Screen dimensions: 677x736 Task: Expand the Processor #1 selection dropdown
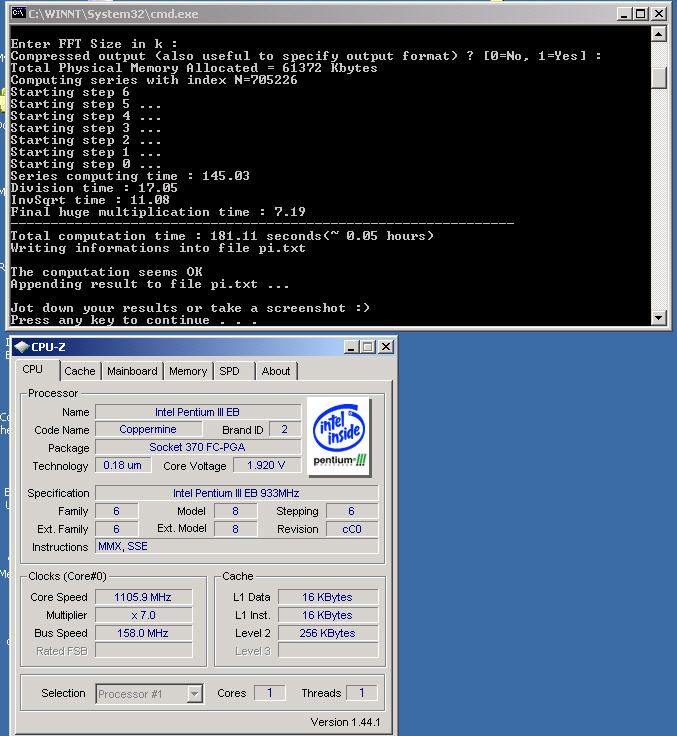click(x=194, y=693)
